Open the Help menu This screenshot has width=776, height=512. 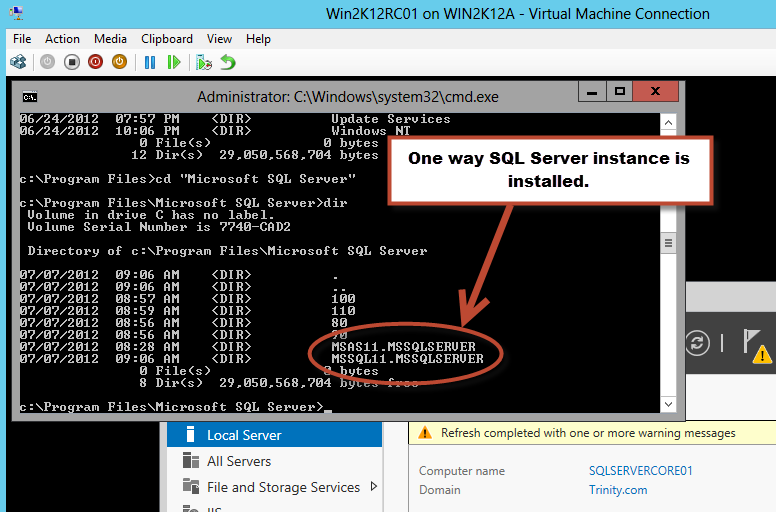point(258,39)
